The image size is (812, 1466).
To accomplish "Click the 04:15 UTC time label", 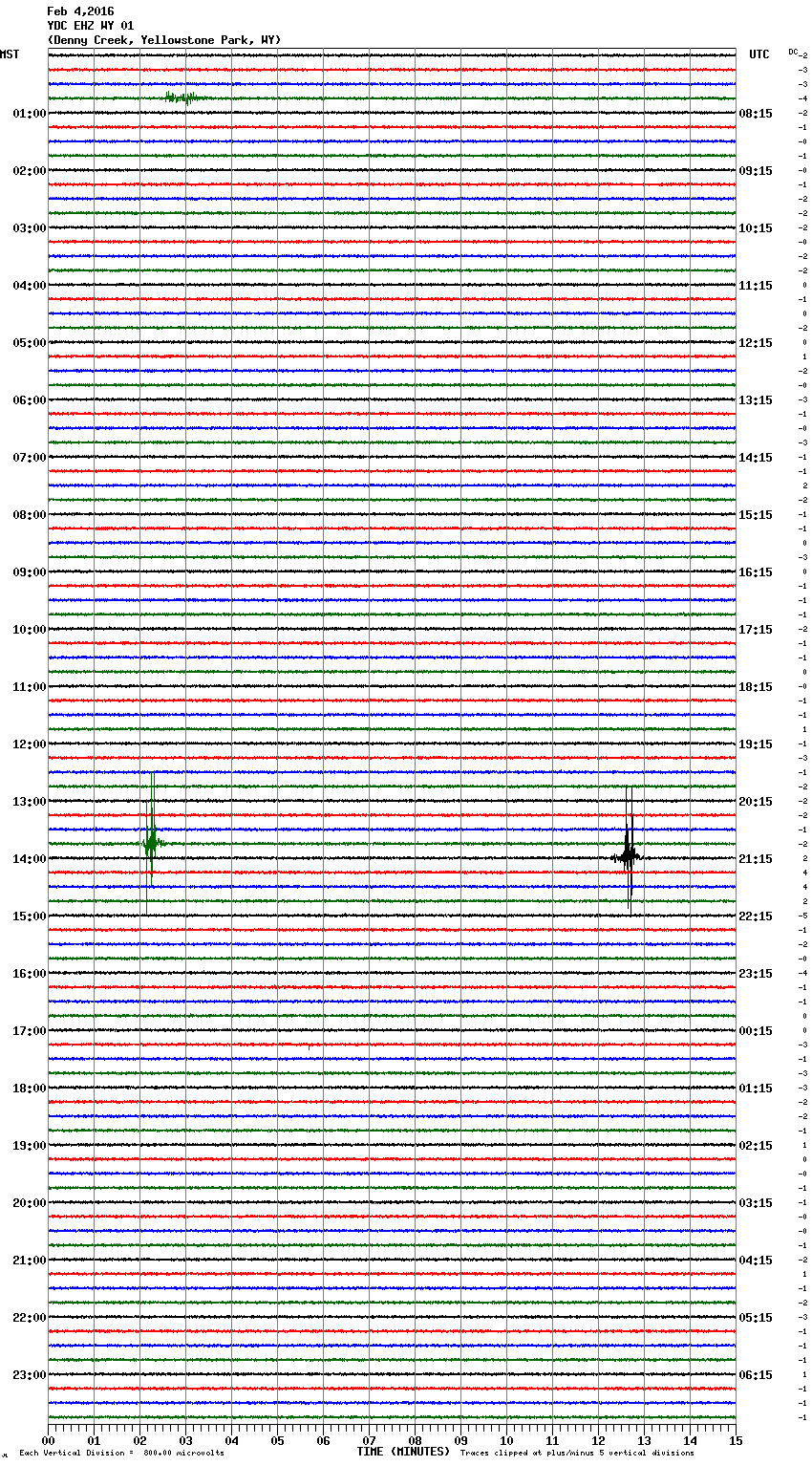I will pyautogui.click(x=756, y=1261).
